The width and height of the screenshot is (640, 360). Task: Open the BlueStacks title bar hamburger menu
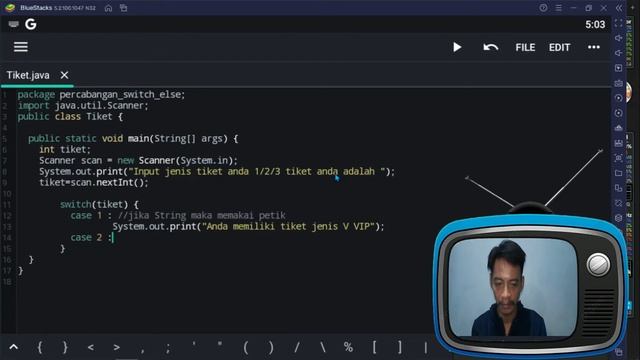pos(558,8)
